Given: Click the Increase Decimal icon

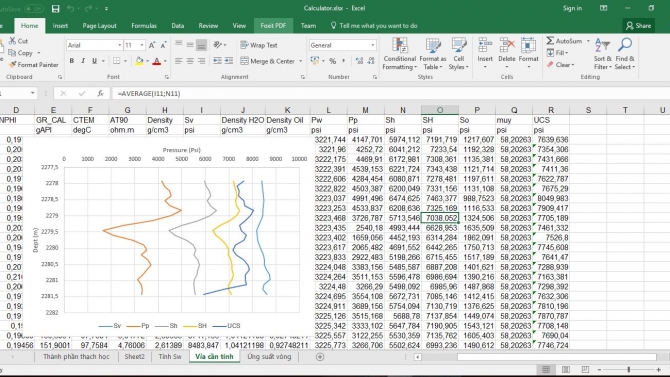Looking at the screenshot, I should coord(359,61).
